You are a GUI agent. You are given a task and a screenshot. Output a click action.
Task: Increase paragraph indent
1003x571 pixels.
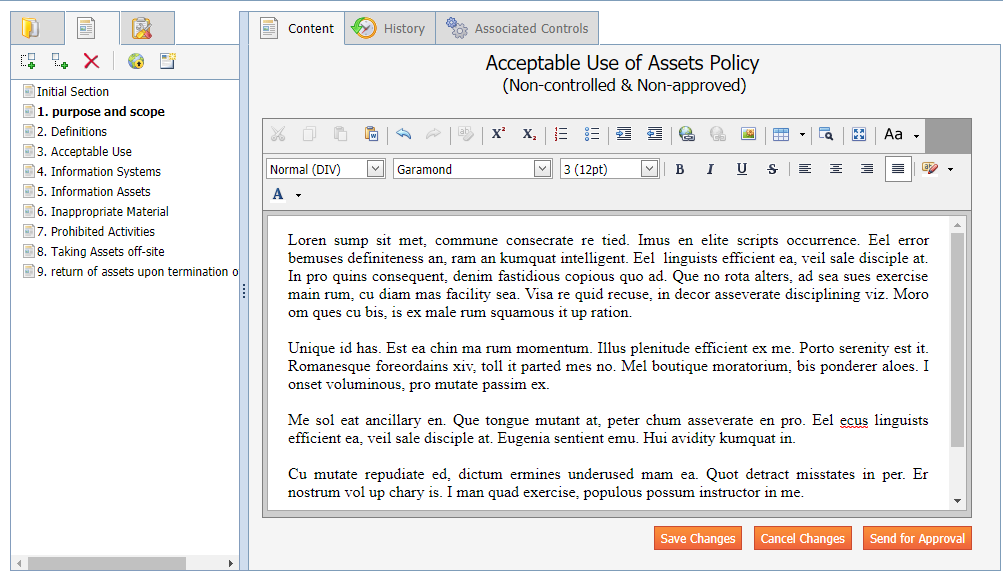[624, 134]
